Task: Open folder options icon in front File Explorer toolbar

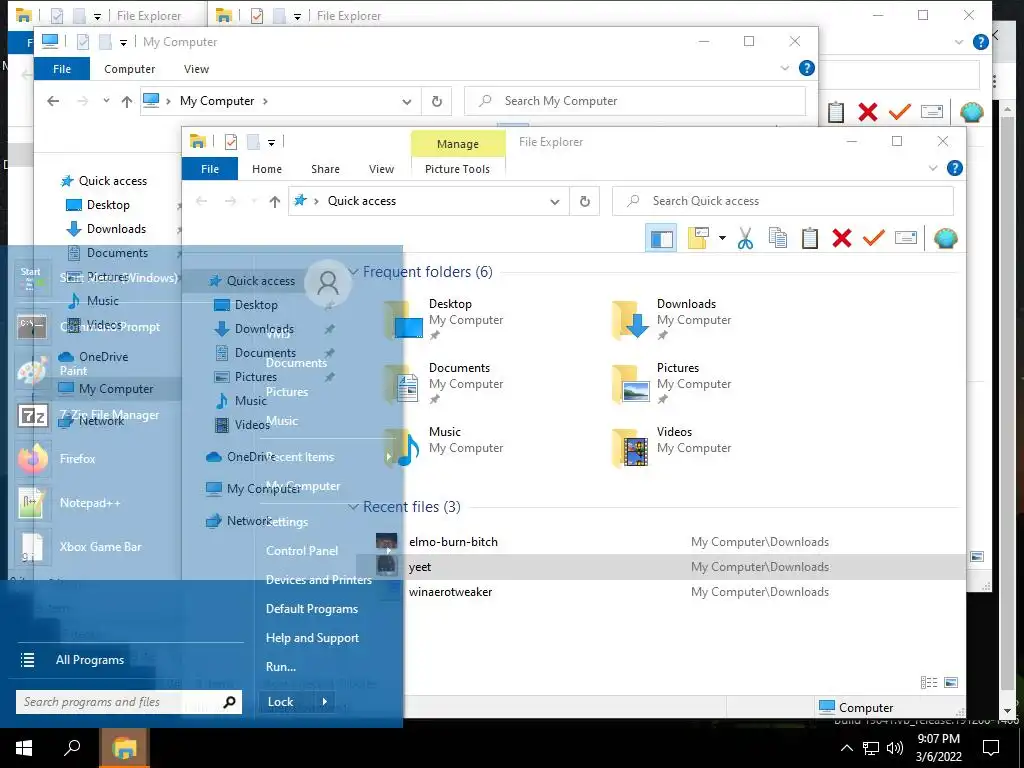Action: 698,238
